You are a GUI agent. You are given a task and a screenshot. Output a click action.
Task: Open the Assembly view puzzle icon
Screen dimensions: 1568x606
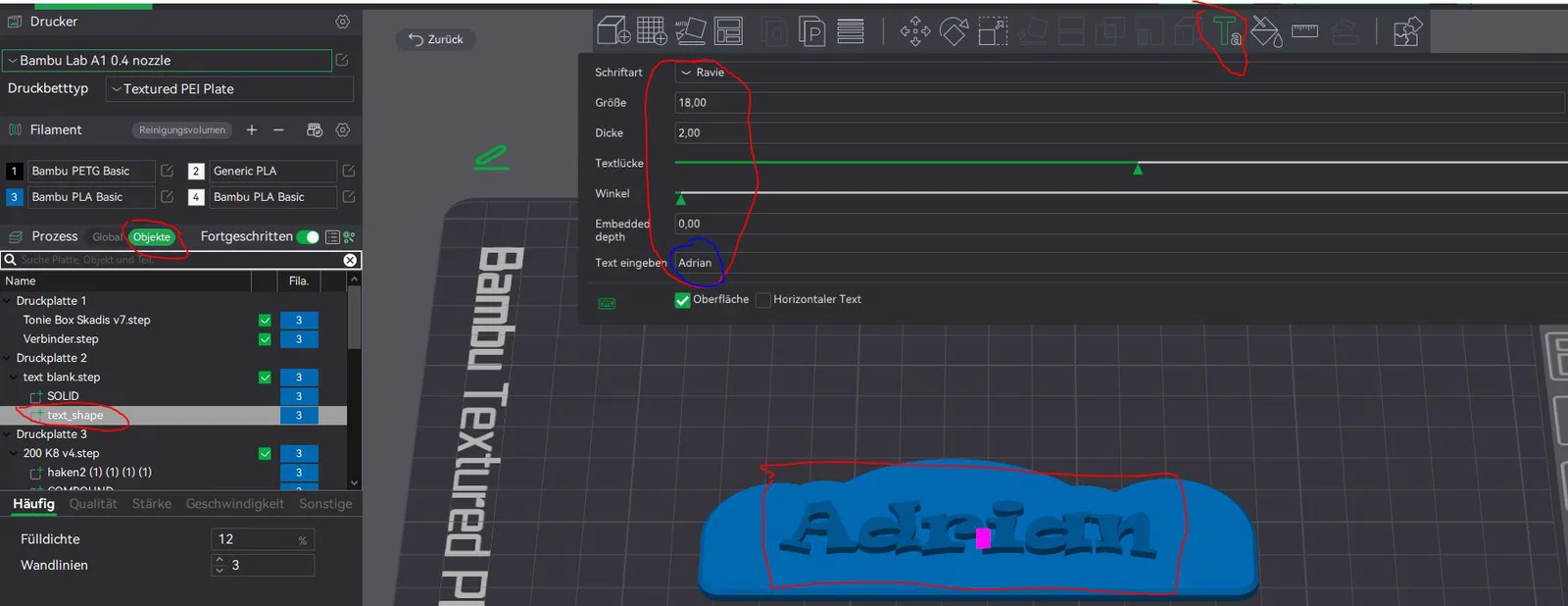click(x=1407, y=31)
